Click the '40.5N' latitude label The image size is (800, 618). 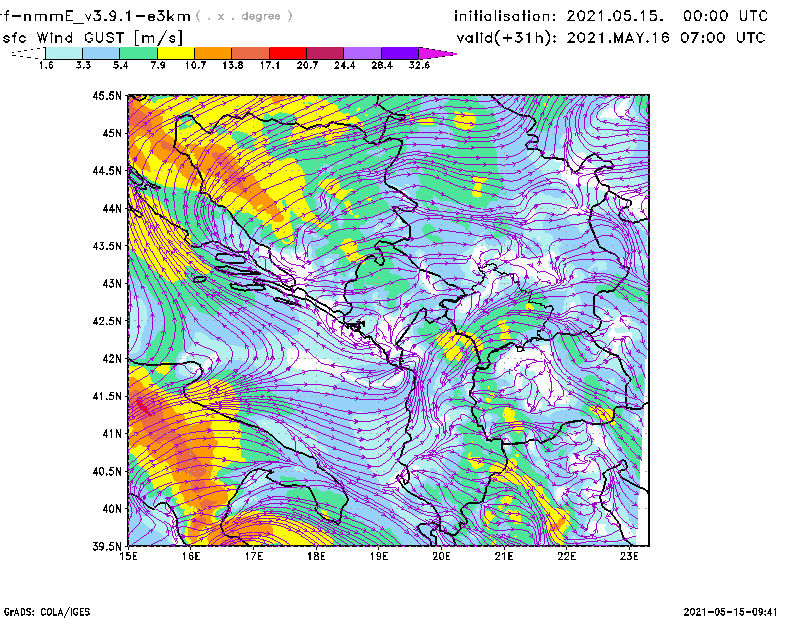pyautogui.click(x=108, y=472)
